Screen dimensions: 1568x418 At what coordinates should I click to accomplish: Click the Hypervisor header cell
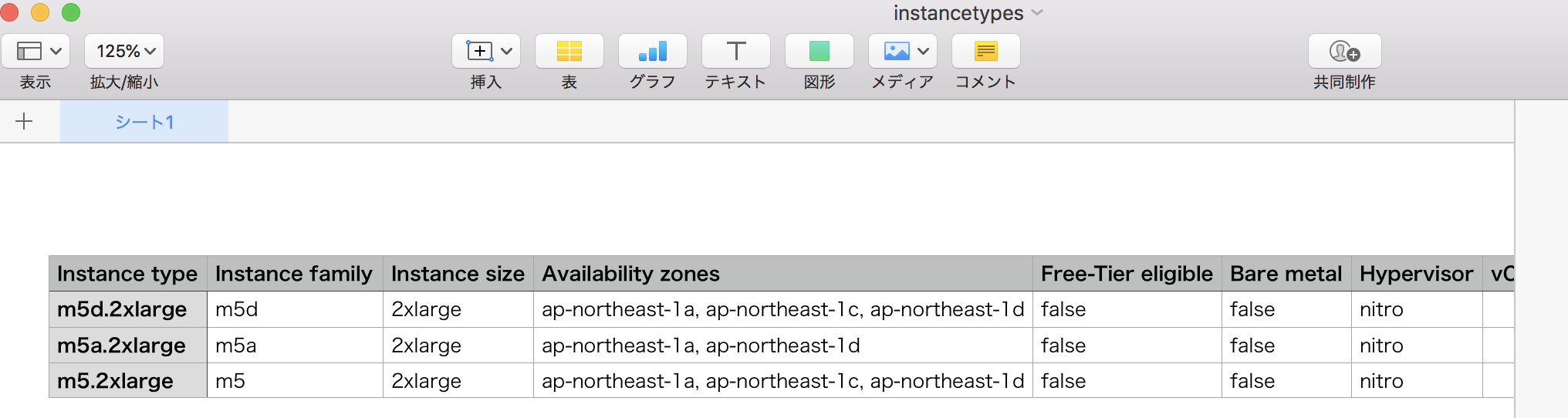[x=1416, y=274]
